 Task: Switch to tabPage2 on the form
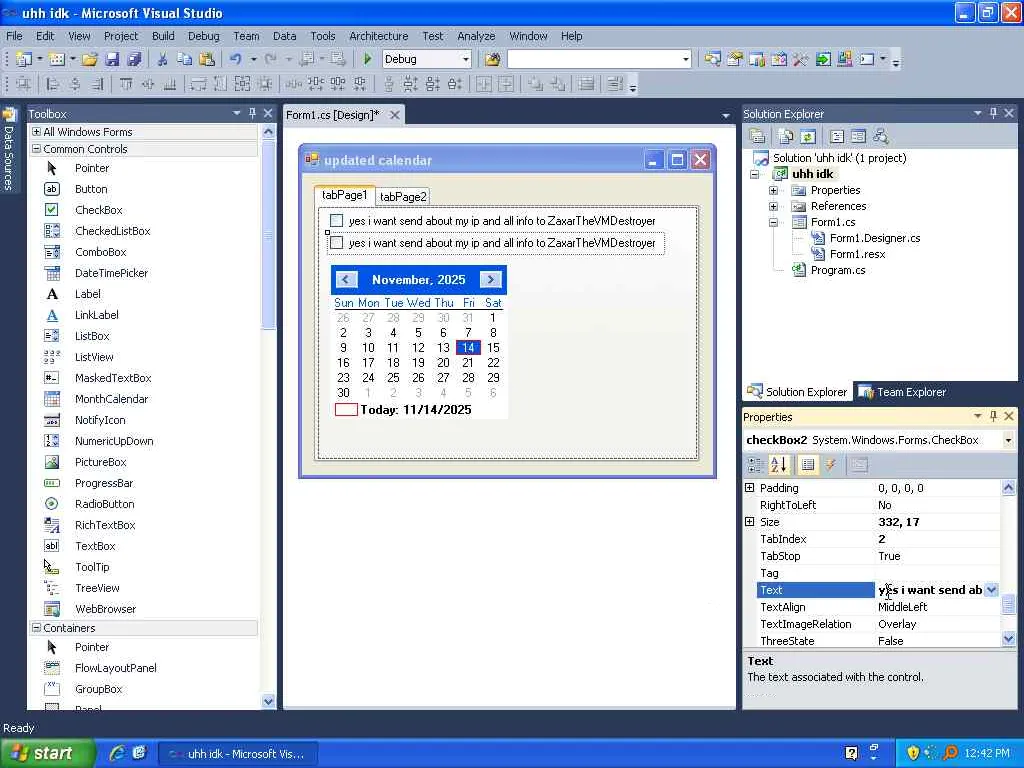tap(403, 197)
